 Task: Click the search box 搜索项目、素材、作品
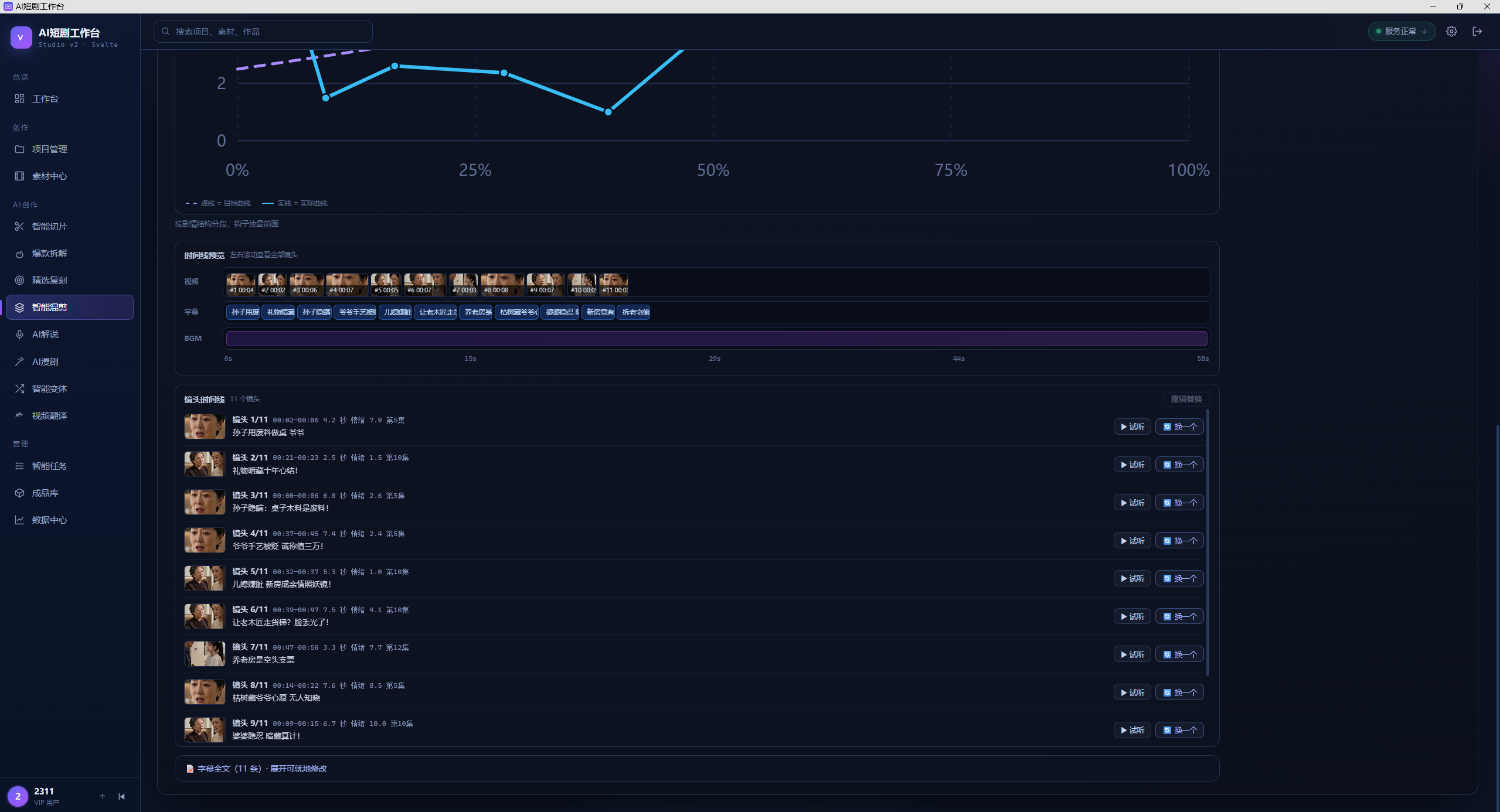coord(263,31)
